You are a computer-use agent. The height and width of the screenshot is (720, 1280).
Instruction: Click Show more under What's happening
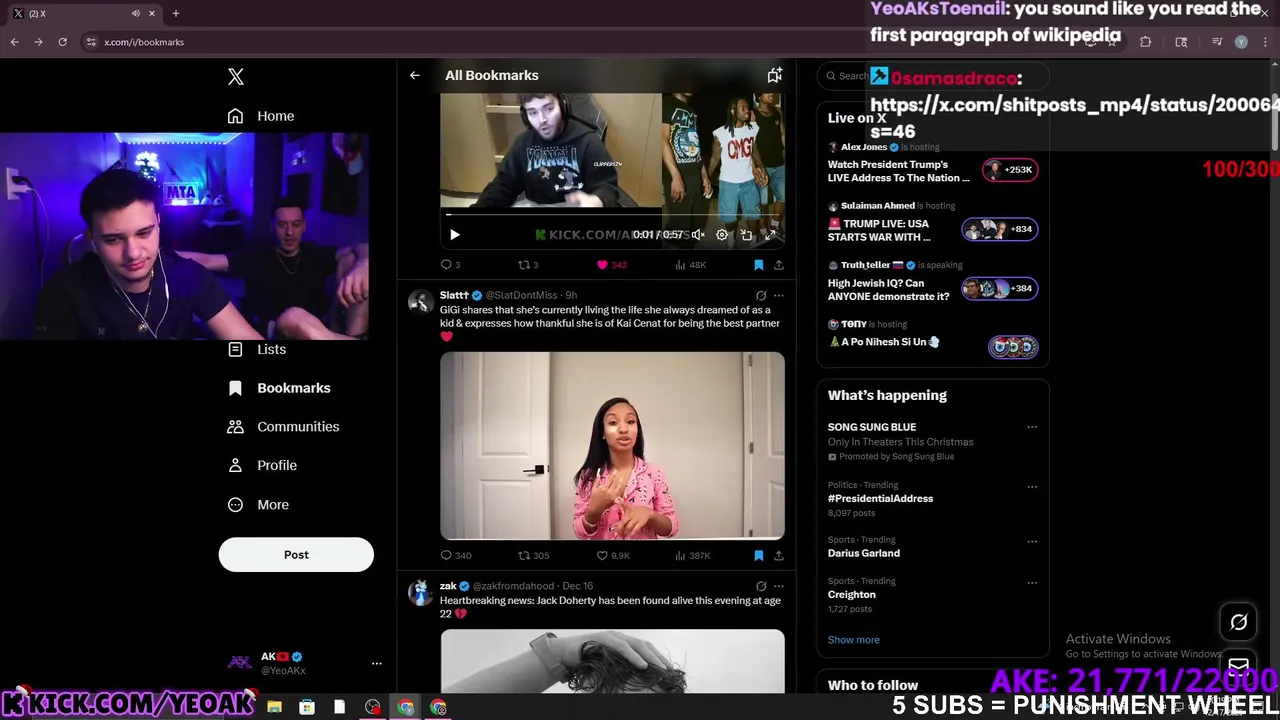click(854, 640)
